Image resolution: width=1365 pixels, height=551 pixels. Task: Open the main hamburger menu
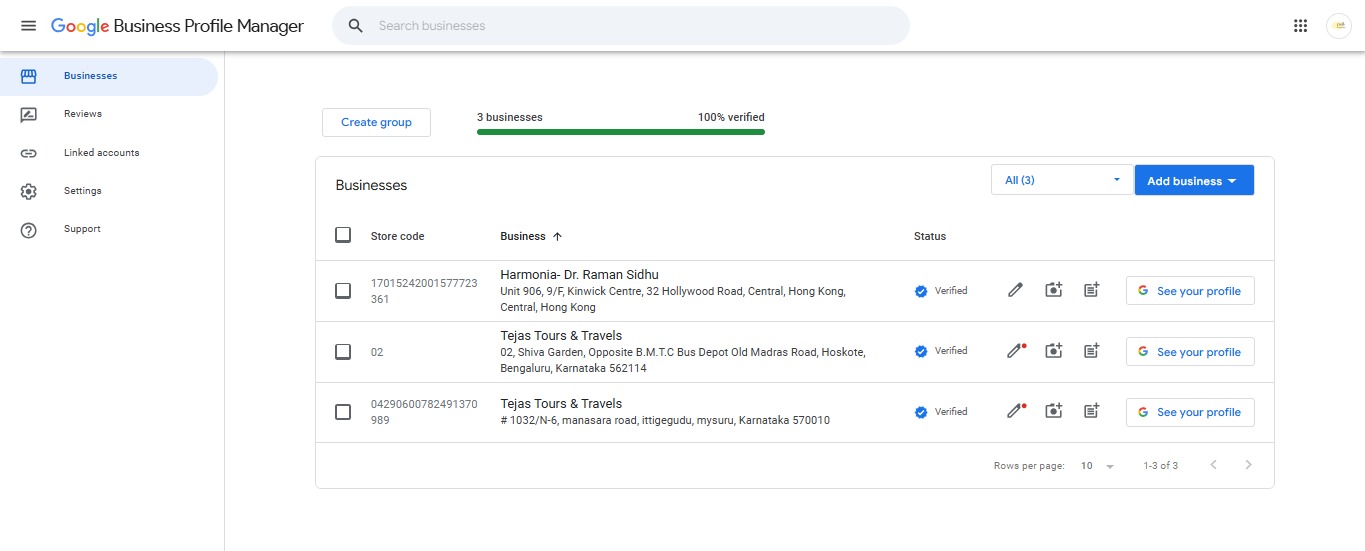point(28,26)
